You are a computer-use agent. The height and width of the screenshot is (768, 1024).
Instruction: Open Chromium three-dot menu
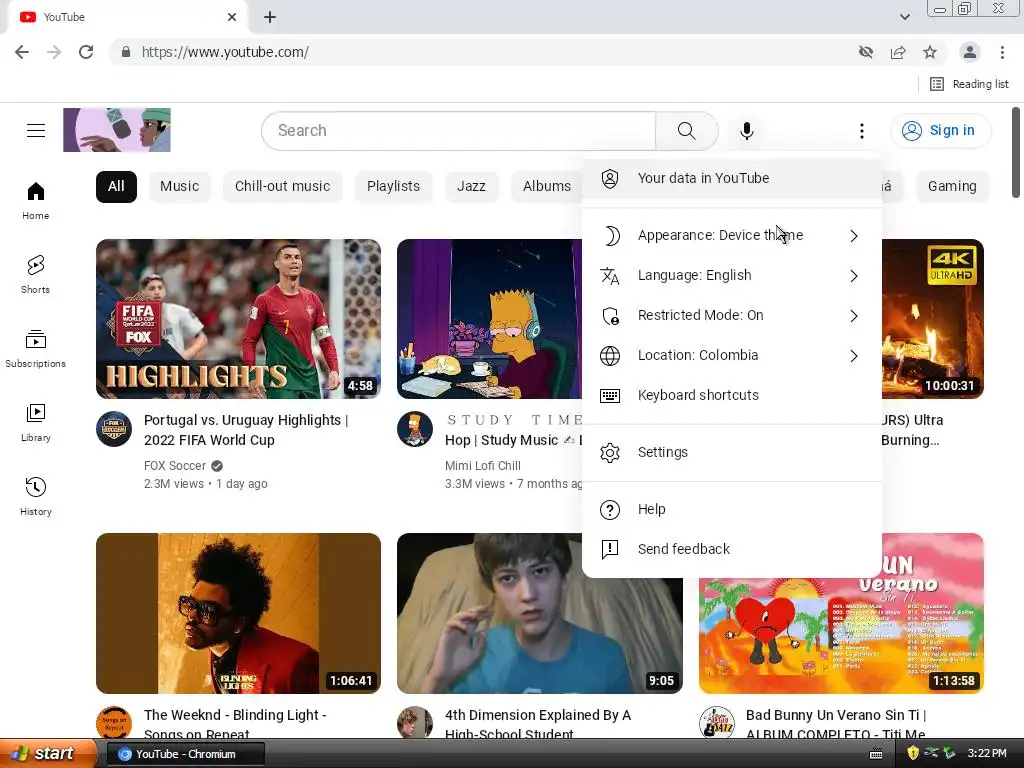tap(1002, 52)
